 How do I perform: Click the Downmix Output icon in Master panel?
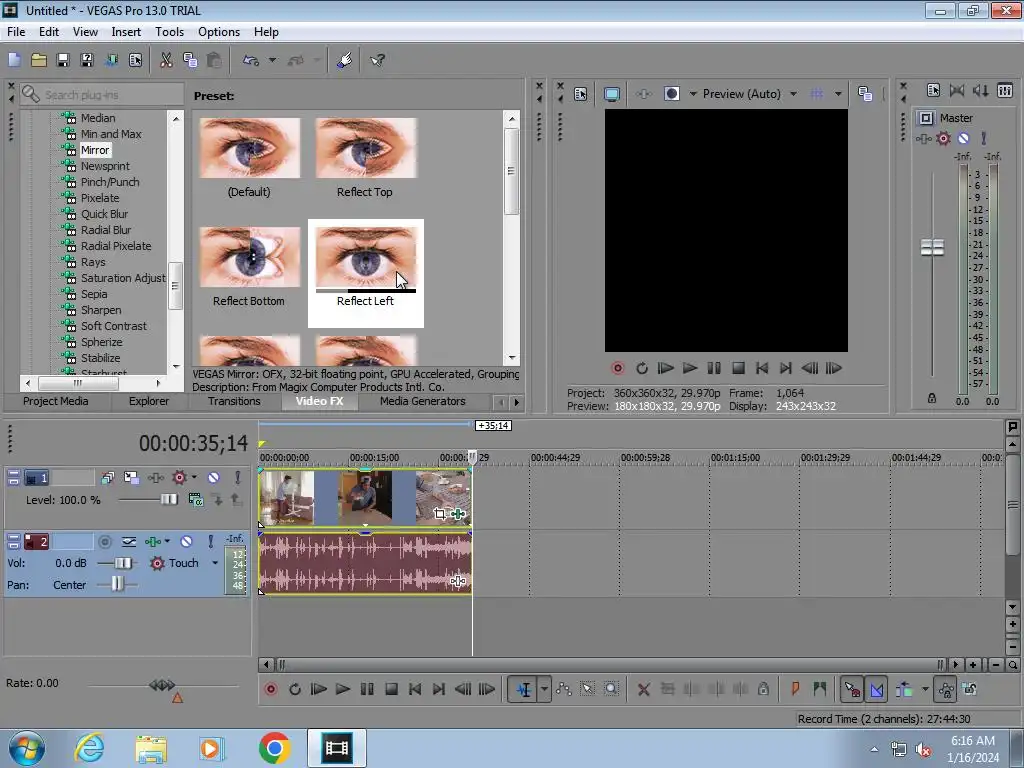point(957,91)
